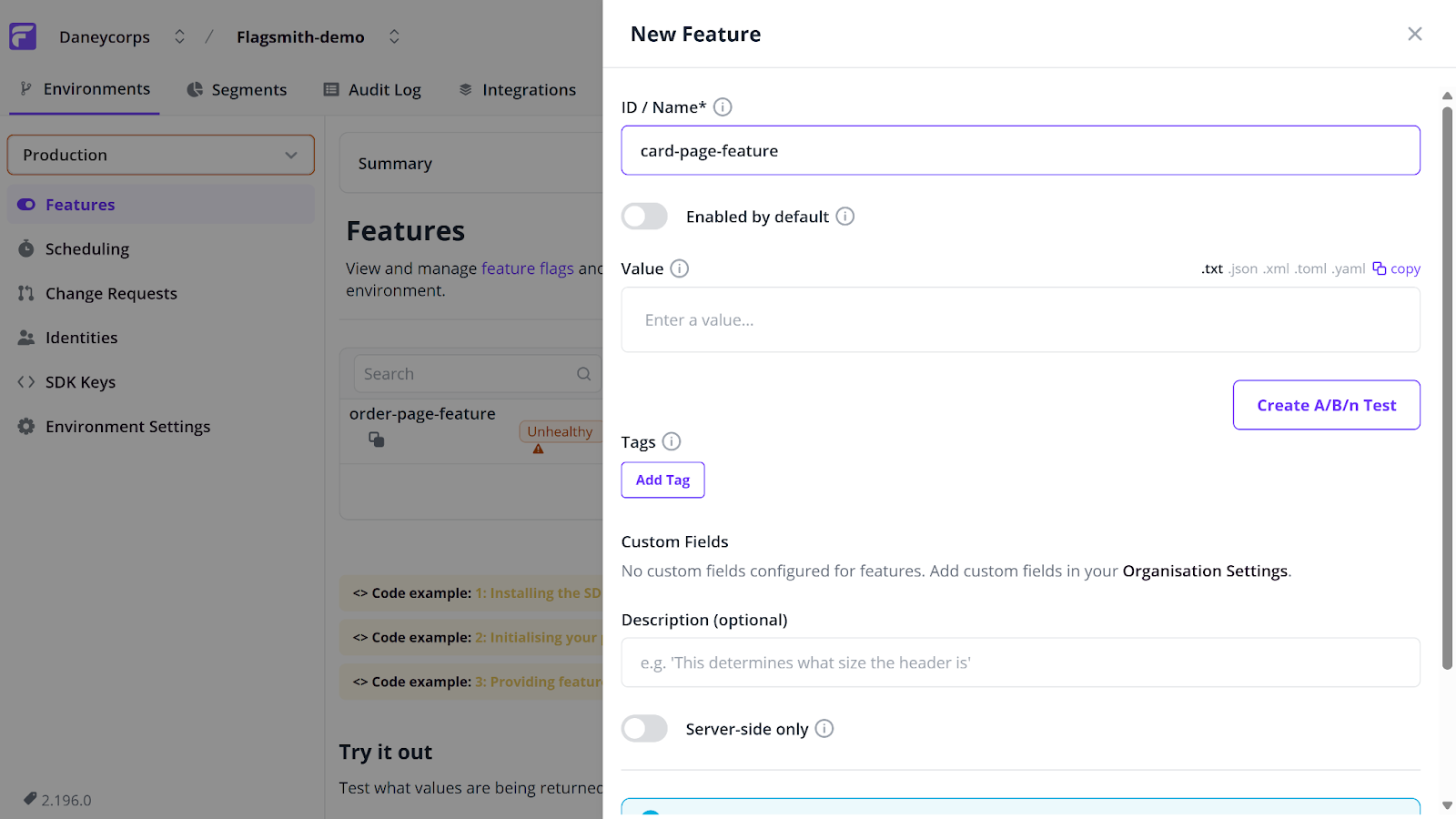Expand the Flagsmith-demo project selector
Viewport: 1456px width, 819px height.
(394, 36)
